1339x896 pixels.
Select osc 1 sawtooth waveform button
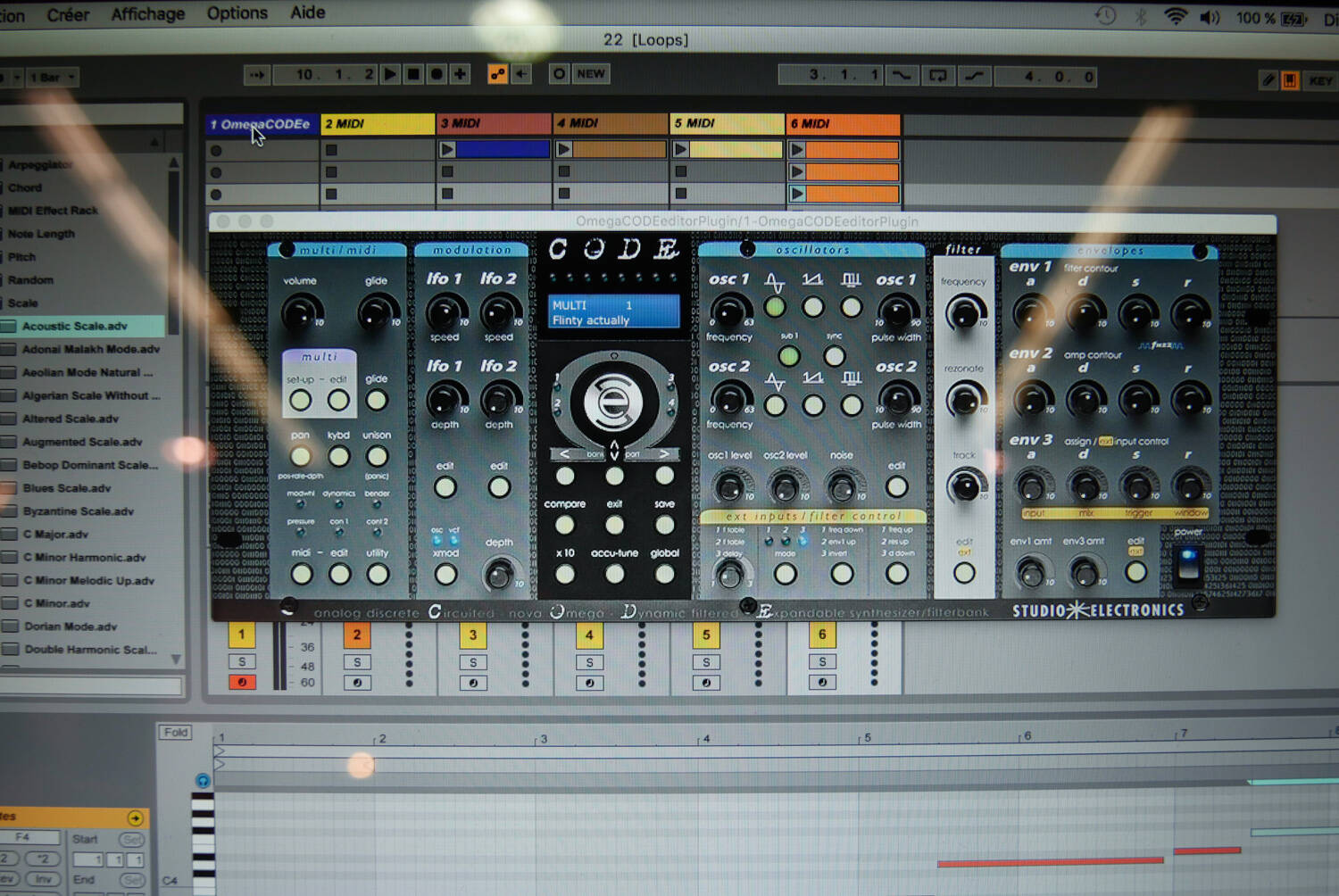812,307
